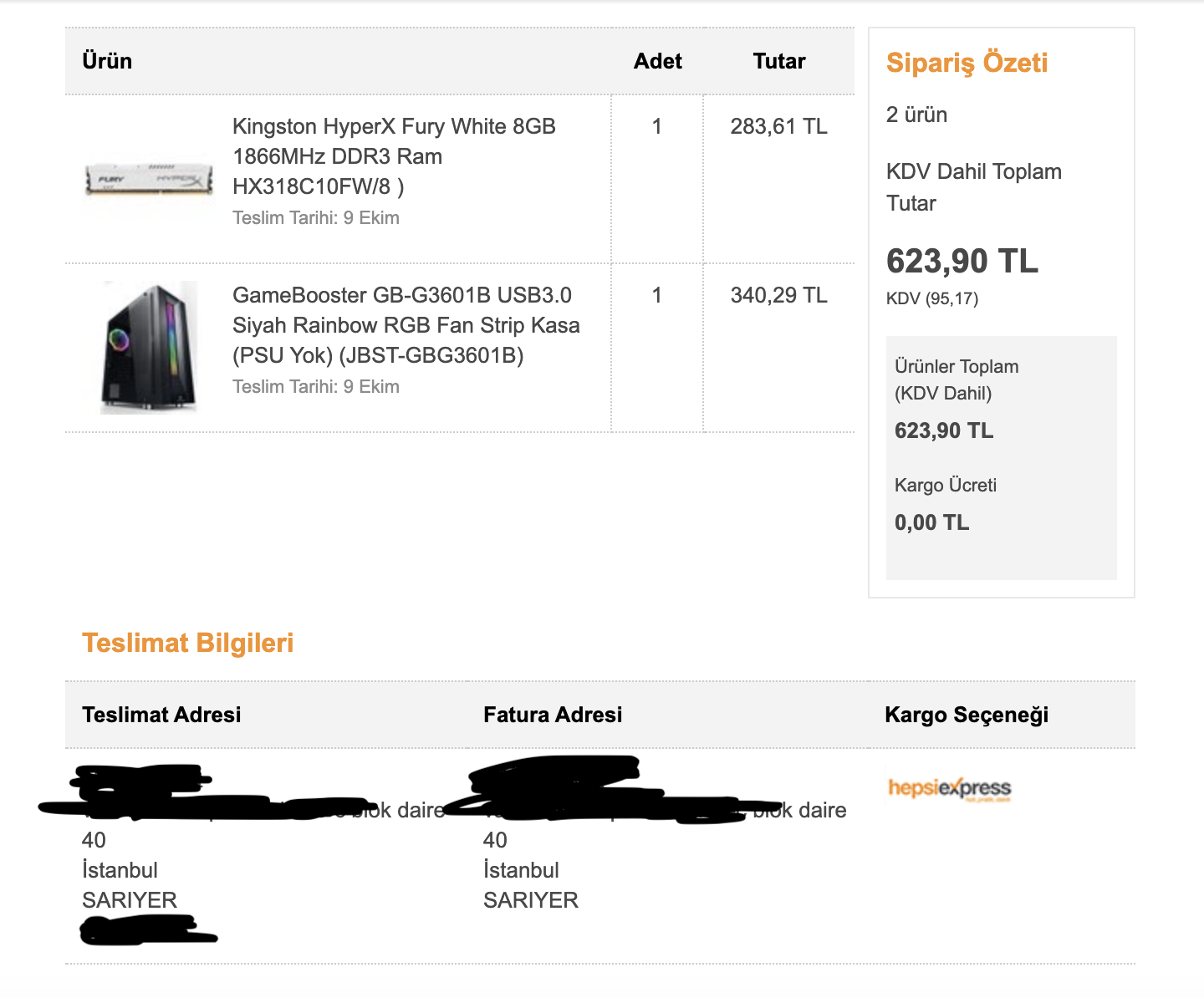
Task: Click the Ürünler Toplam (KDV Dahil) label
Action: click(957, 379)
